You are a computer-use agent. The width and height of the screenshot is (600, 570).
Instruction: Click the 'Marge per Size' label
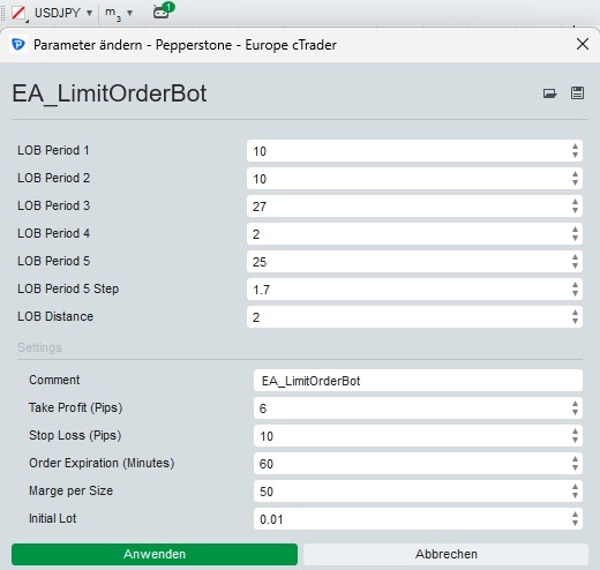point(71,491)
